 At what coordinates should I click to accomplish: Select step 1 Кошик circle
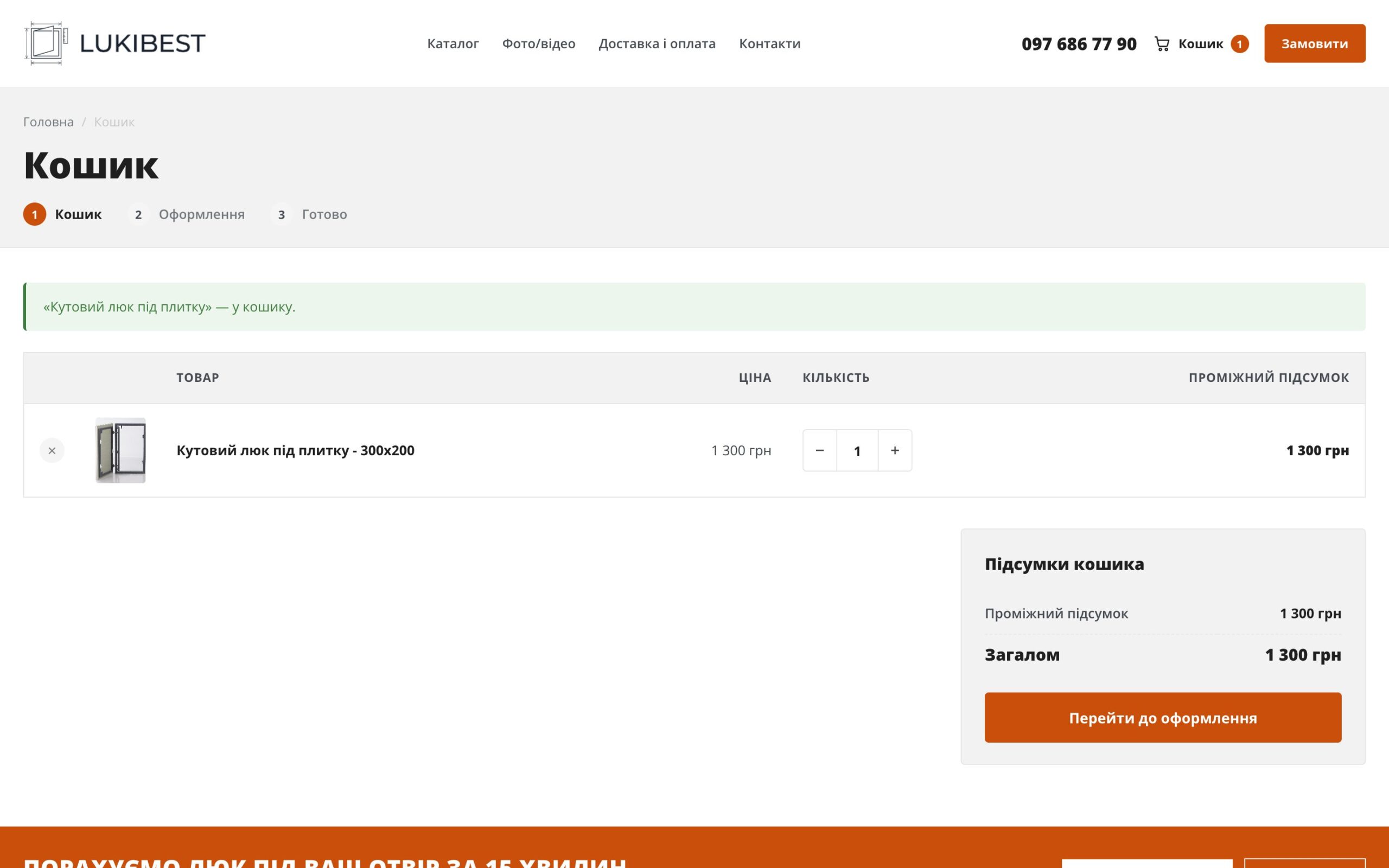pos(34,214)
